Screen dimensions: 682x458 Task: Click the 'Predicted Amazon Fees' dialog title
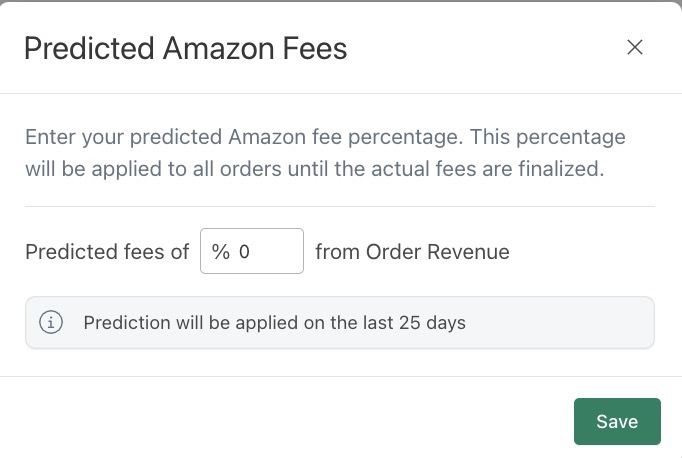click(x=186, y=48)
